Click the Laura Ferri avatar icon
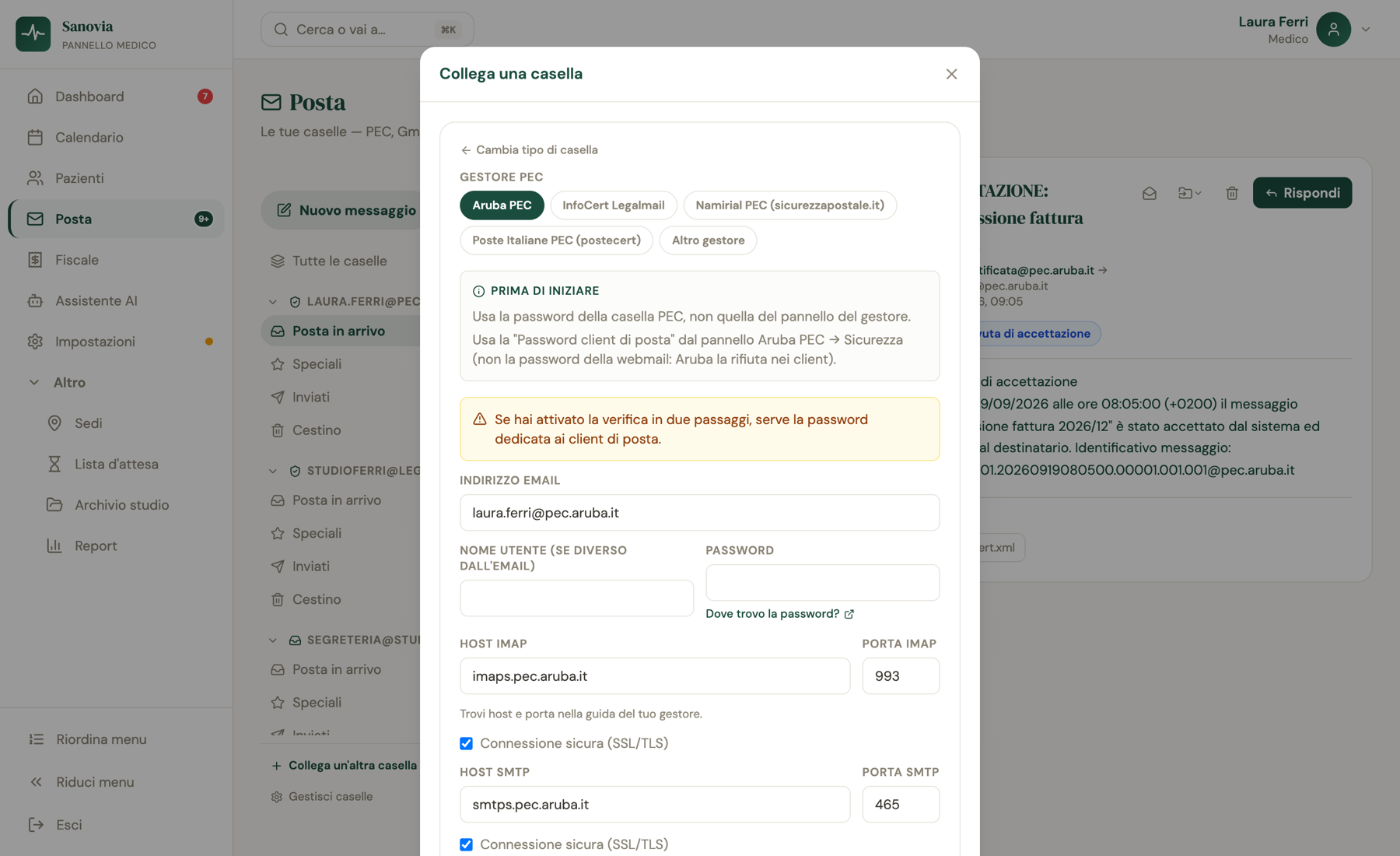This screenshot has height=856, width=1400. pos(1333,30)
